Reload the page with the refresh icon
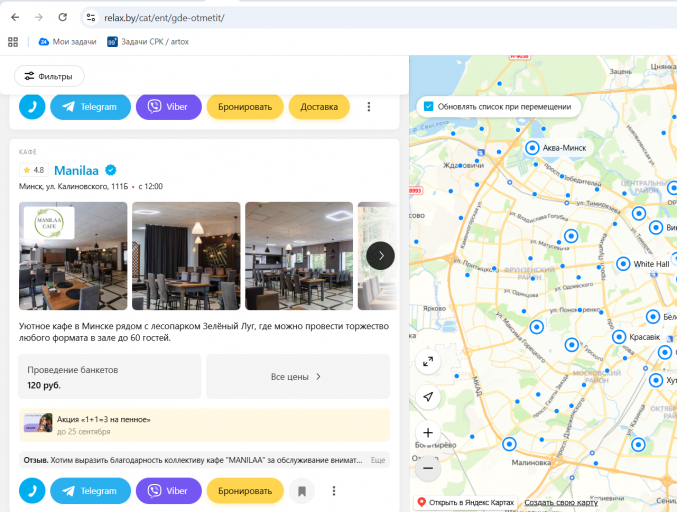The image size is (677, 512). [63, 17]
